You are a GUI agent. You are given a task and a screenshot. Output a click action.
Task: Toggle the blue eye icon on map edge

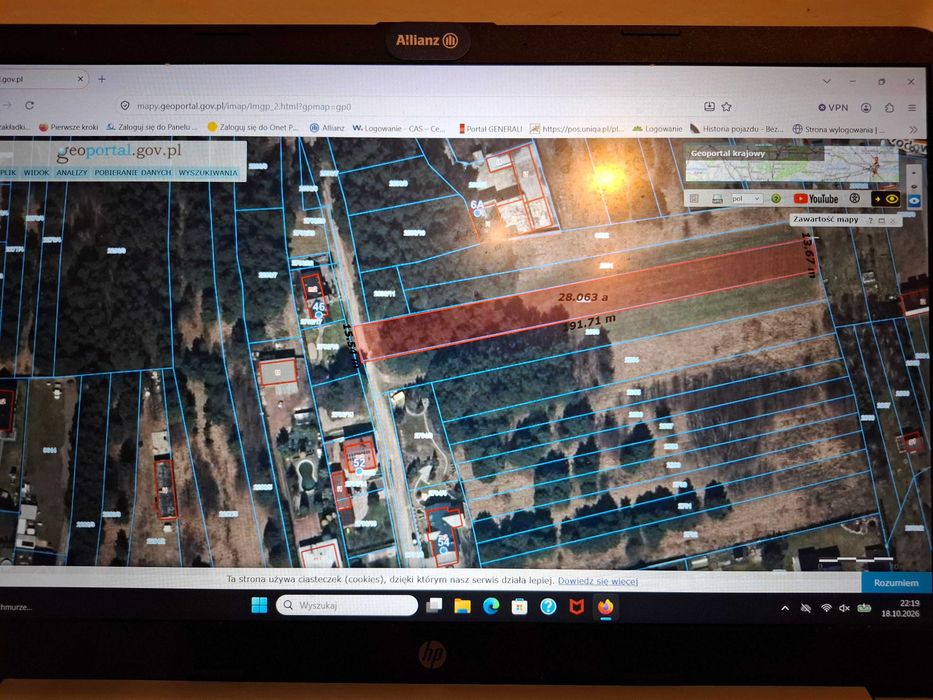pos(915,201)
